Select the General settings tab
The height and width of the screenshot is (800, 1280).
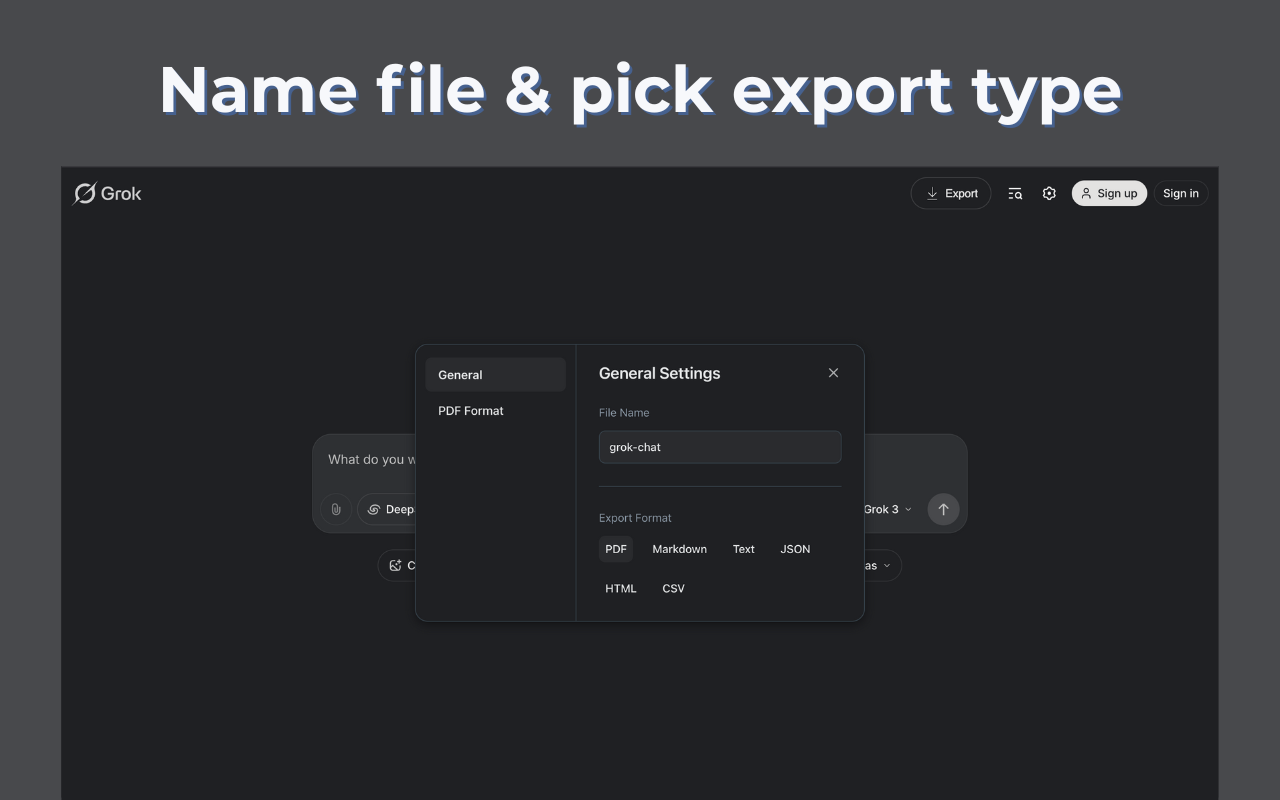tap(496, 375)
